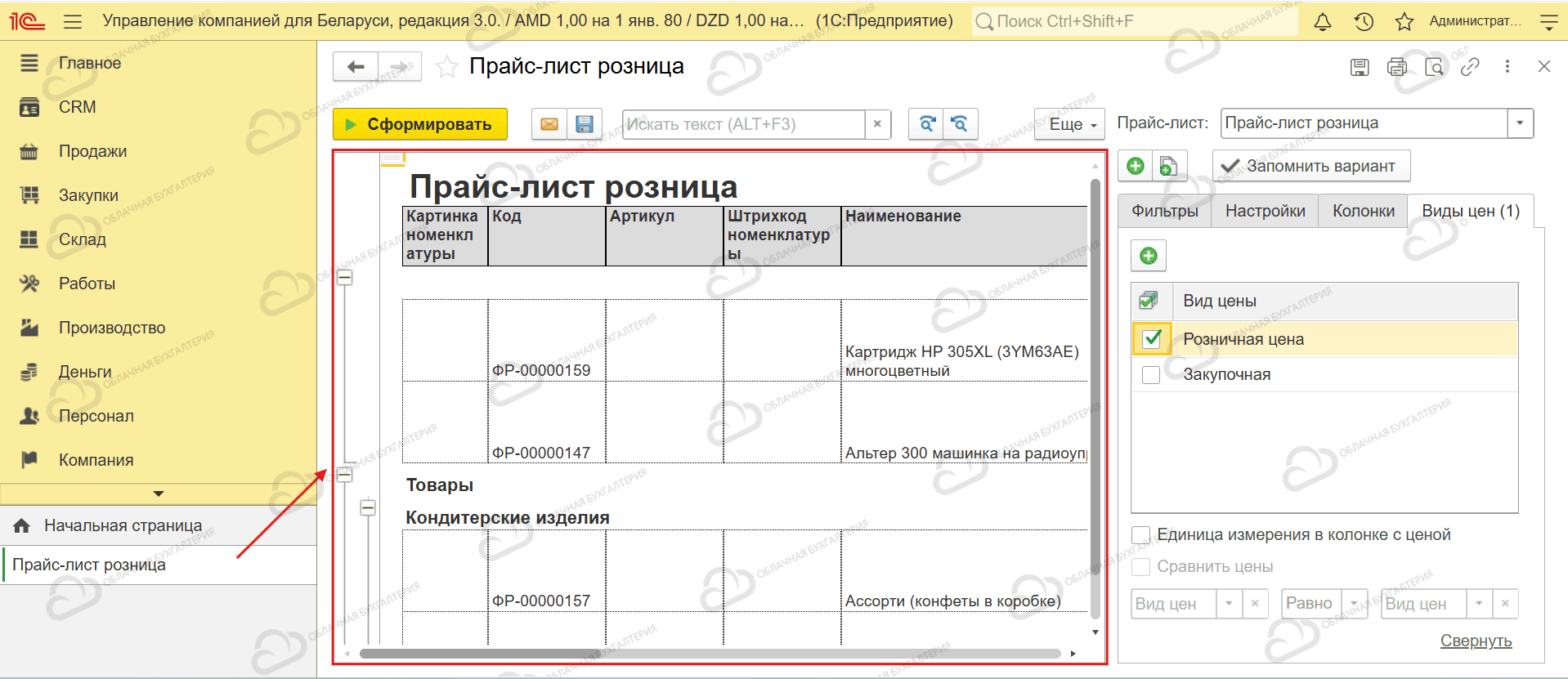Copy price list icon with plus
This screenshot has height=679, width=1568.
tap(1169, 167)
